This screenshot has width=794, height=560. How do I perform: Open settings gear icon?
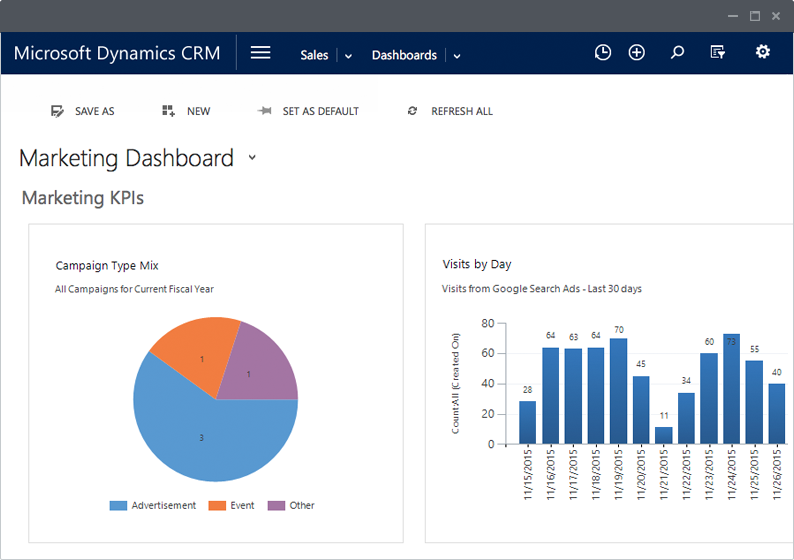pos(763,52)
